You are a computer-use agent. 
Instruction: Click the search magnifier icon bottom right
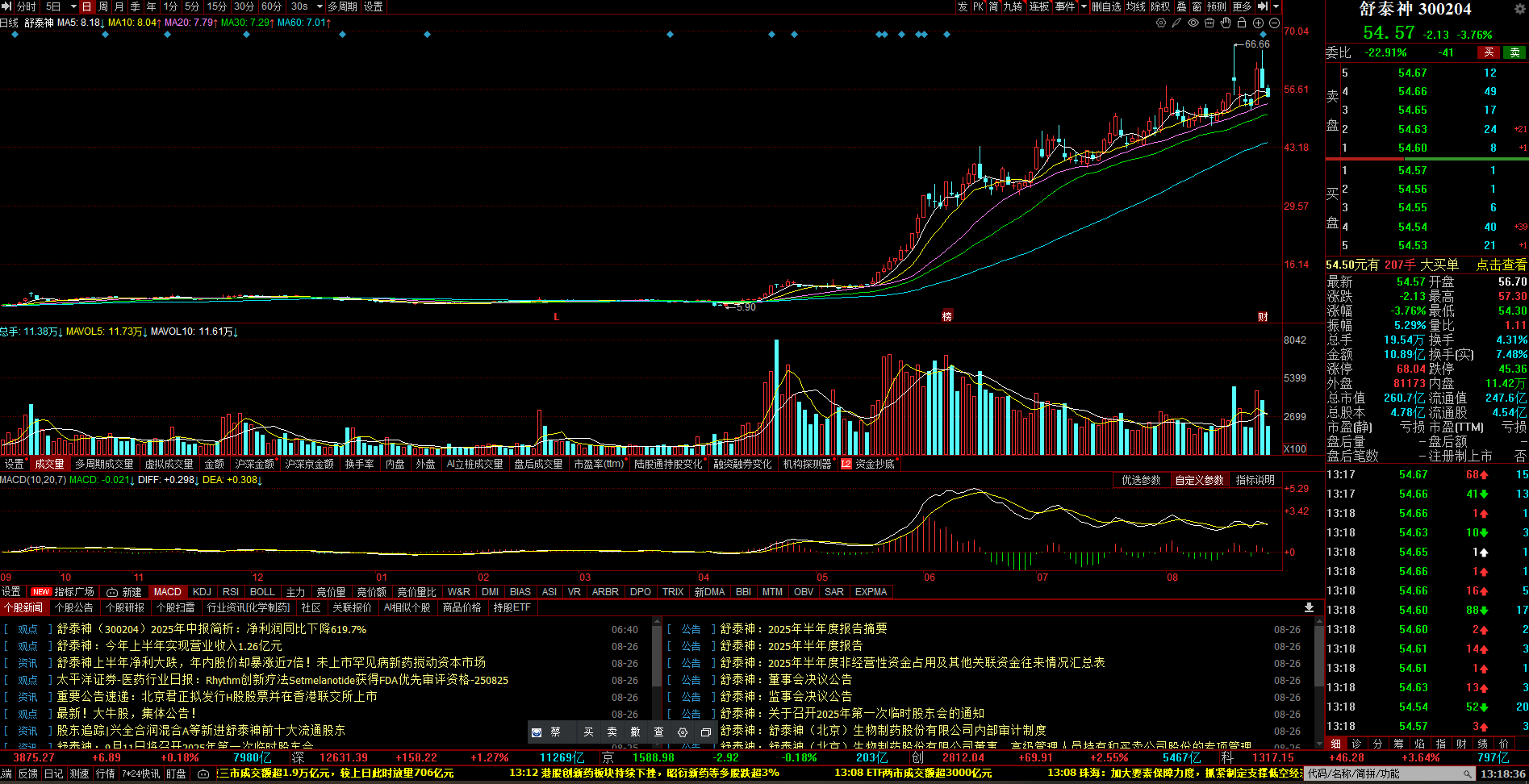1468,774
